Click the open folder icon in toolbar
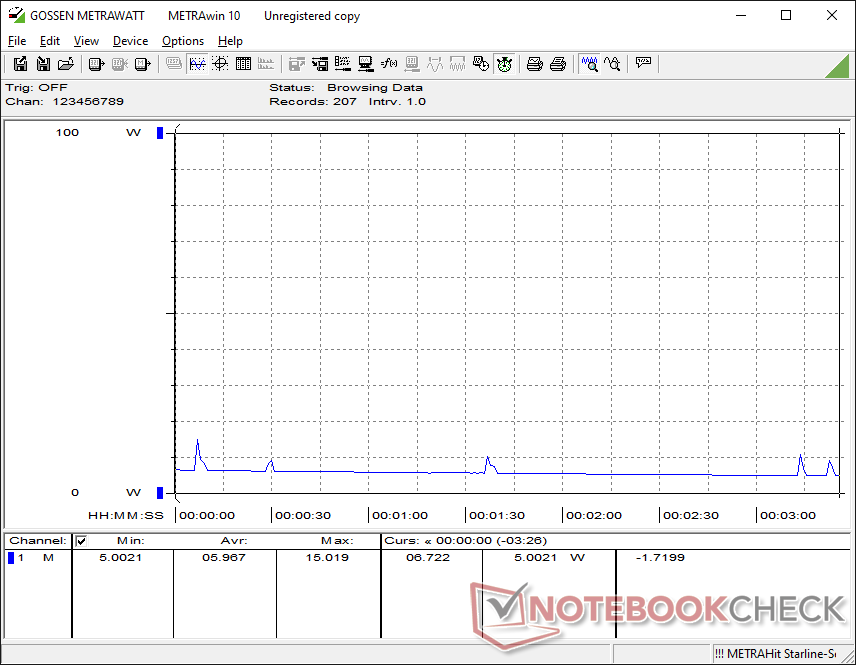Viewport: 856px width, 665px height. click(66, 64)
